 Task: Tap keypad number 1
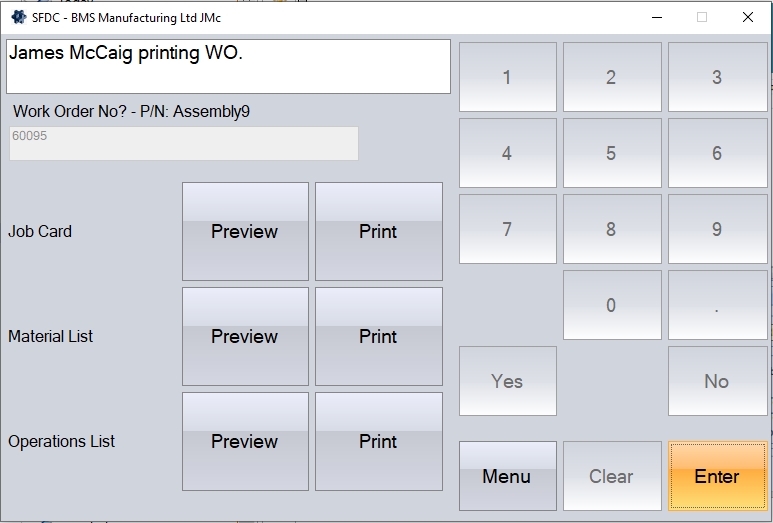click(507, 77)
